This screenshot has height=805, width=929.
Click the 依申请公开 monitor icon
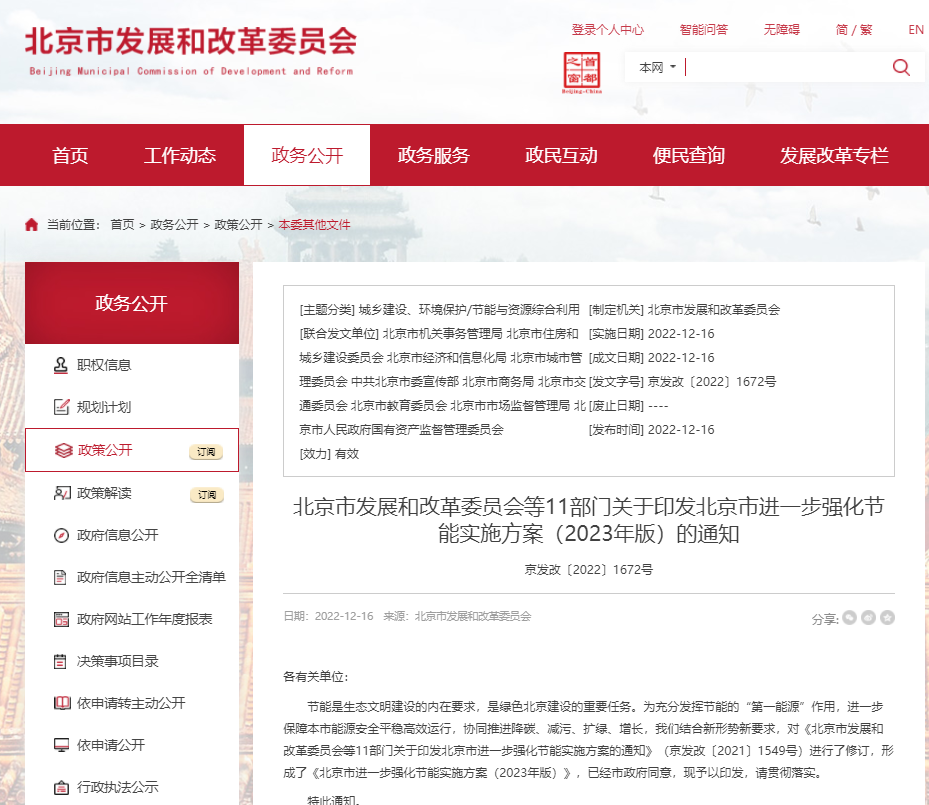tap(61, 745)
